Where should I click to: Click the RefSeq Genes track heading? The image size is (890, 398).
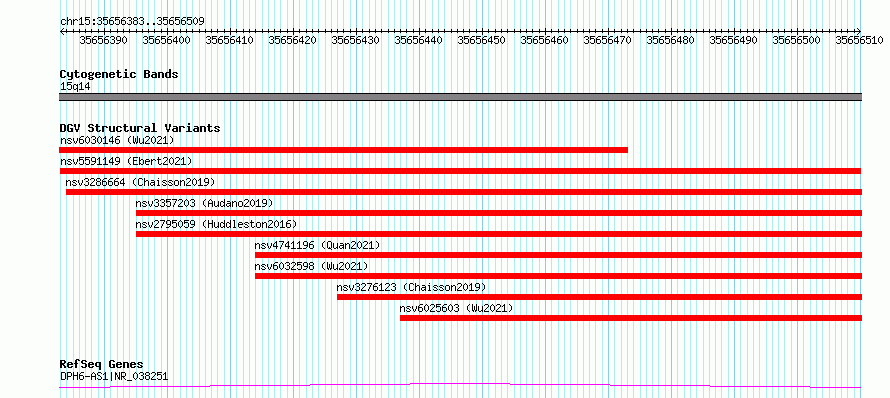tap(102, 365)
